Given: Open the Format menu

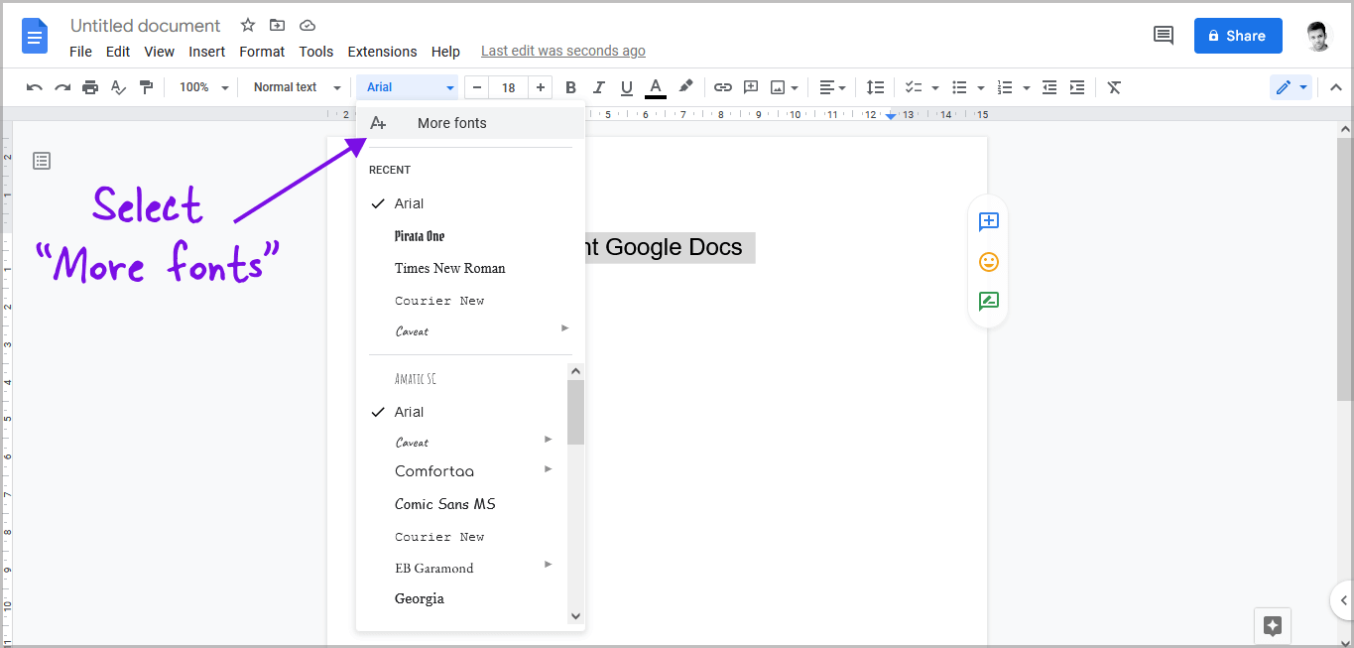Looking at the screenshot, I should 262,52.
